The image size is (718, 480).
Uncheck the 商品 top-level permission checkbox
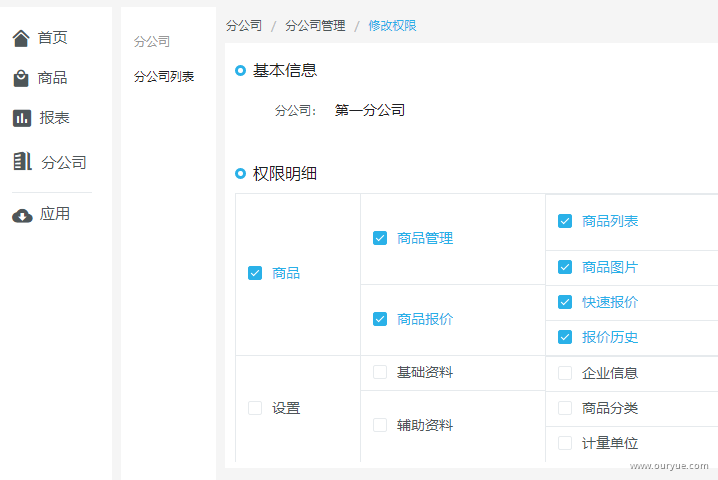[255, 273]
